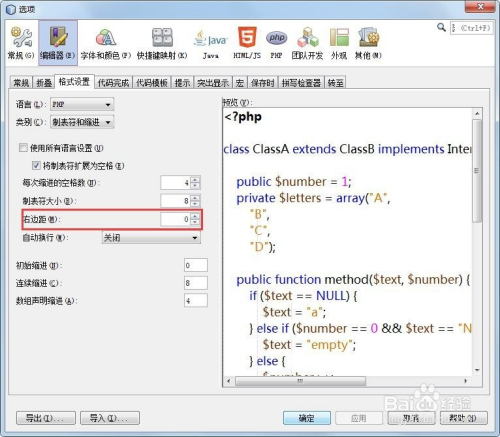Click the 右边距 right margin field
The width and height of the screenshot is (500, 437).
click(x=175, y=219)
